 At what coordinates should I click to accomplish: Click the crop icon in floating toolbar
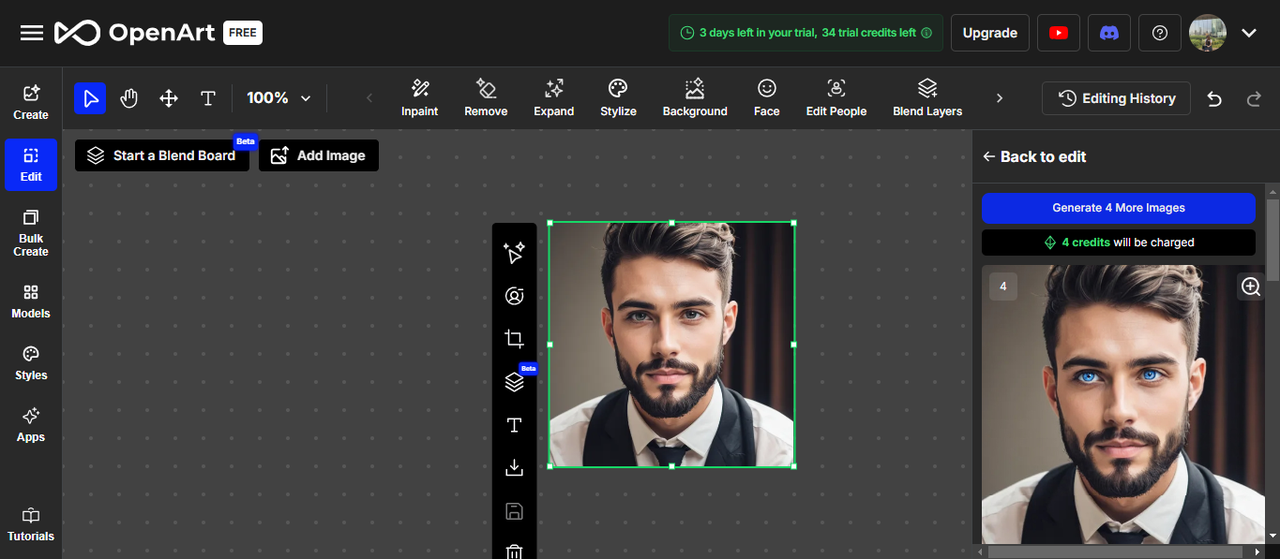pyautogui.click(x=514, y=339)
